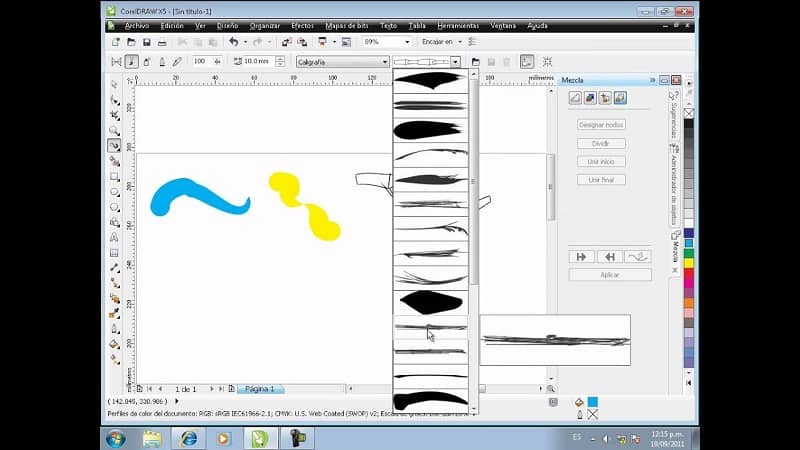
Task: Select the Brush mode in the property bar
Action: [x=131, y=62]
